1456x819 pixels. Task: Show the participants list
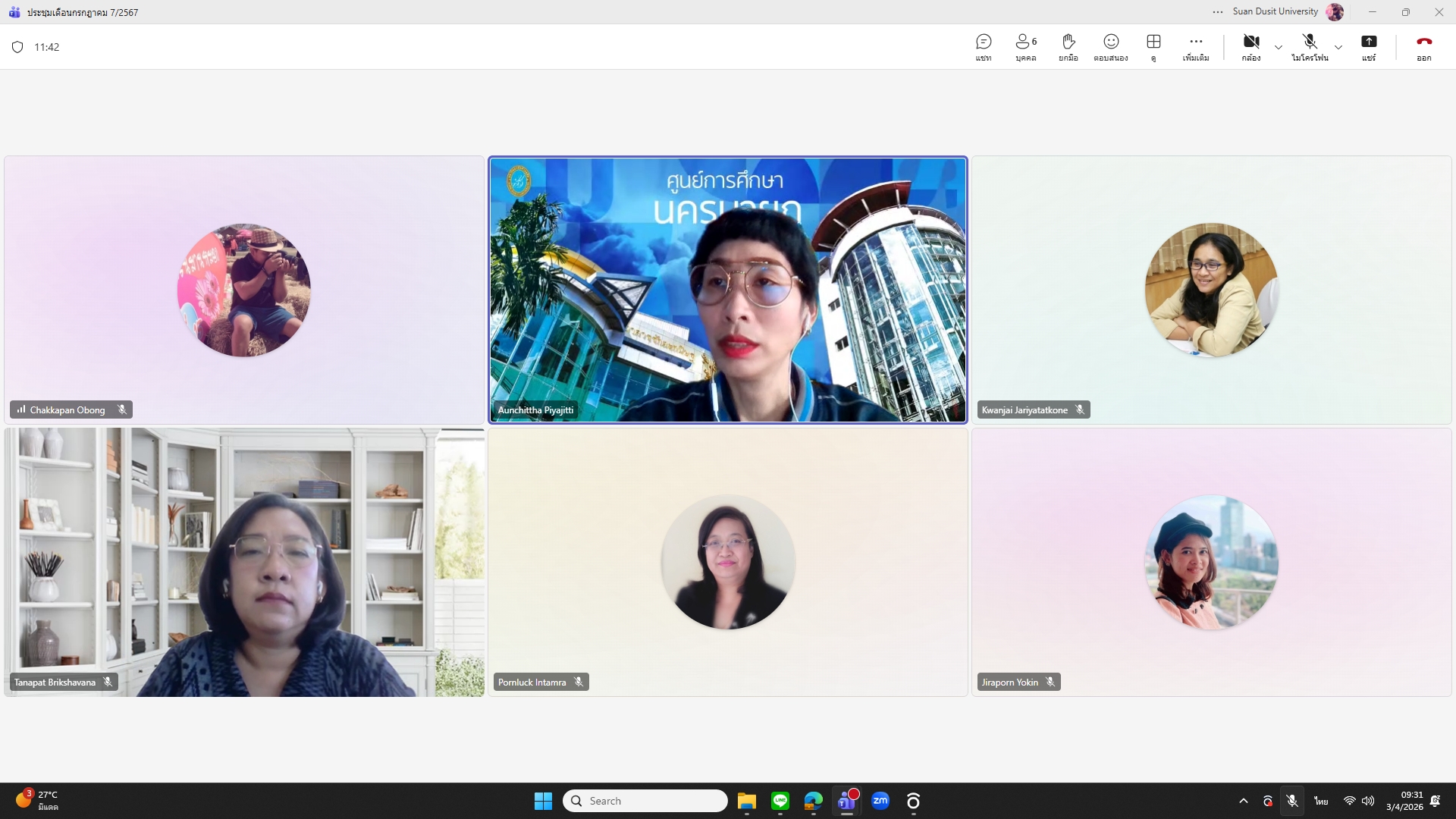[1025, 47]
